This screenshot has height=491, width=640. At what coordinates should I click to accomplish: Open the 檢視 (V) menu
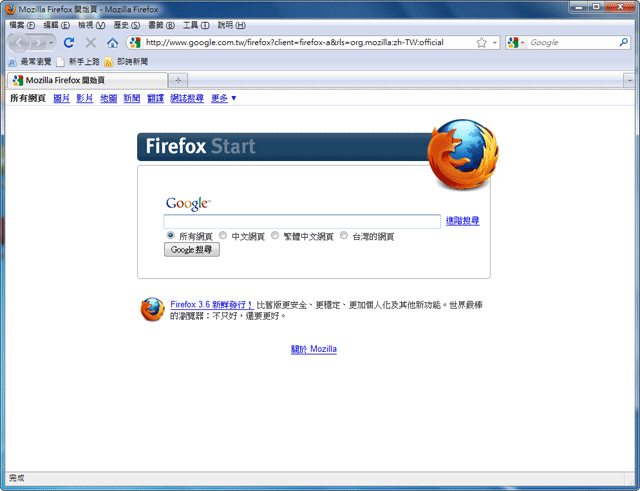point(91,25)
